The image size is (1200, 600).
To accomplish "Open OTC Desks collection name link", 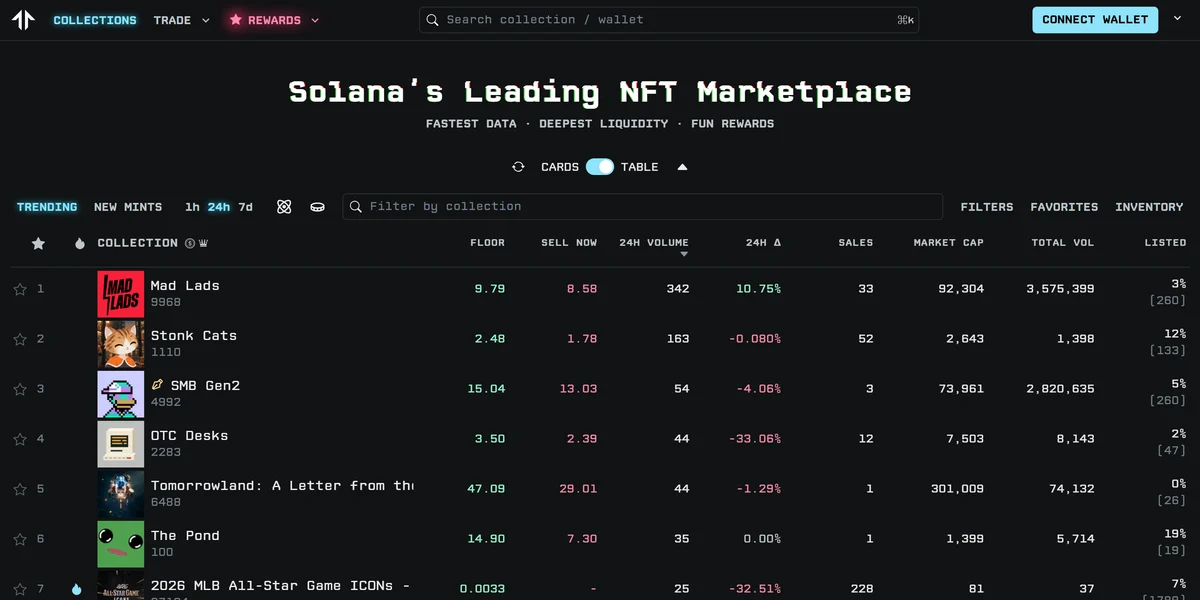I will pos(189,436).
